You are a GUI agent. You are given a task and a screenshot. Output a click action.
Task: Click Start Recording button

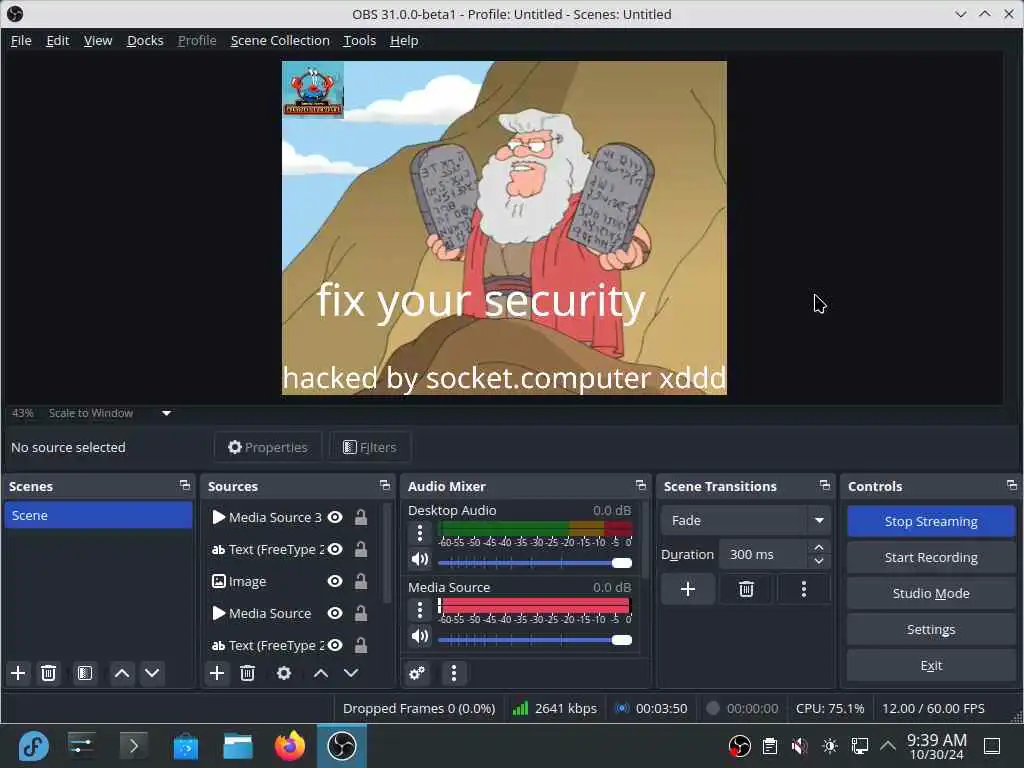[x=931, y=557]
